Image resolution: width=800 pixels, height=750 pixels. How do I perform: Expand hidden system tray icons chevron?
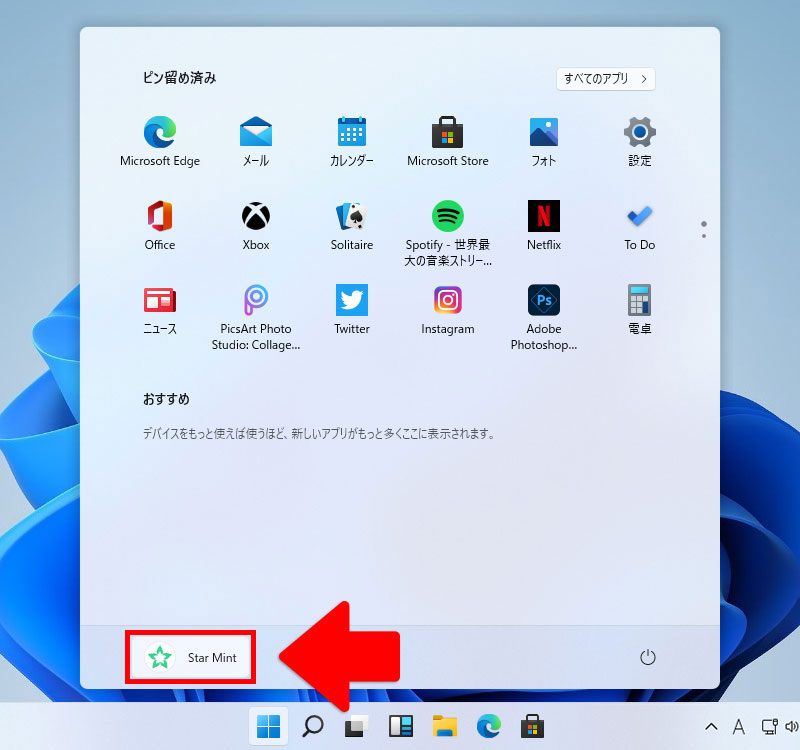711,727
